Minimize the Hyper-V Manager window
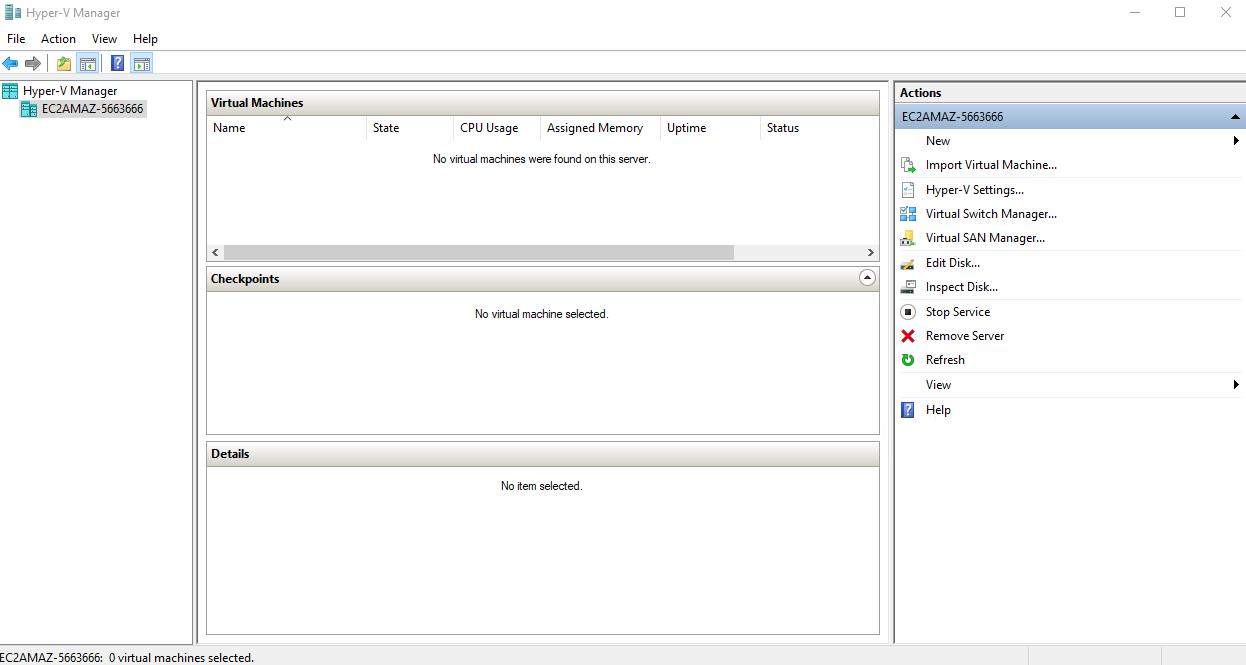Image resolution: width=1246 pixels, height=665 pixels. (1134, 13)
